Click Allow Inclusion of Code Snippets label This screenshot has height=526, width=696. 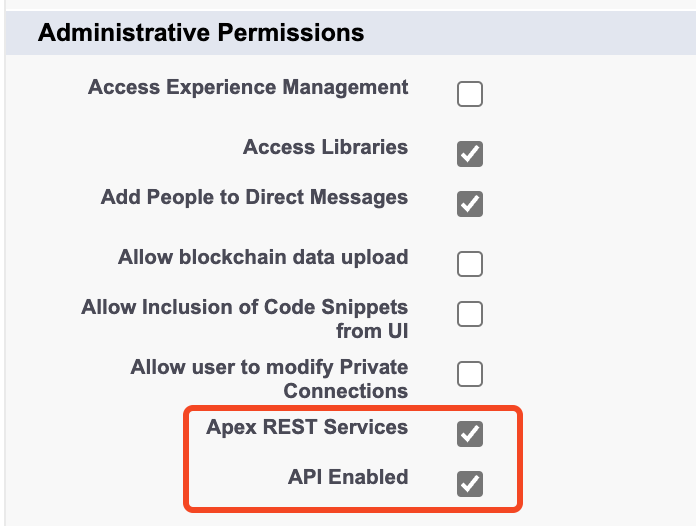(x=245, y=319)
